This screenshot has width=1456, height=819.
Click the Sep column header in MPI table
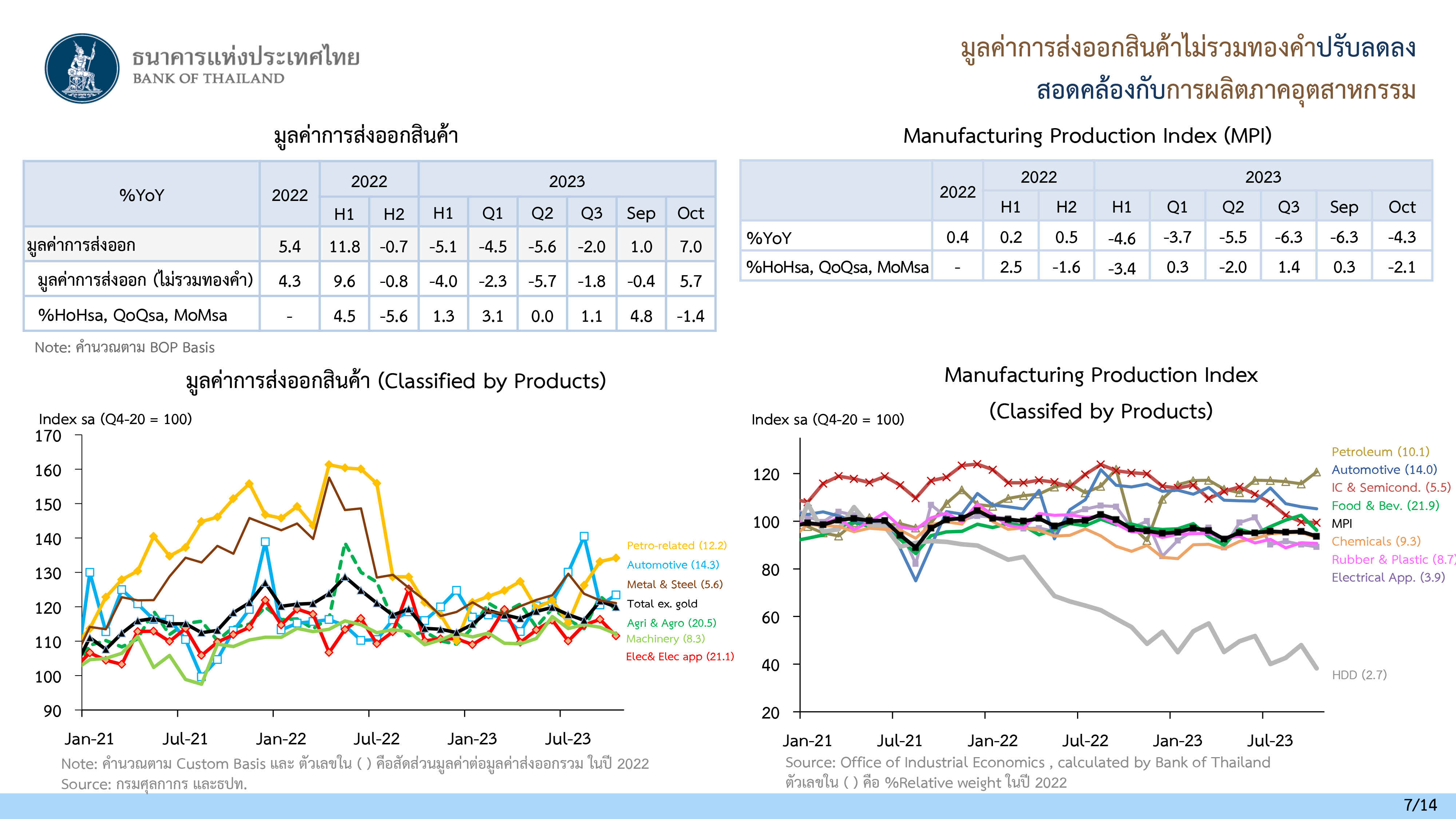(1344, 207)
